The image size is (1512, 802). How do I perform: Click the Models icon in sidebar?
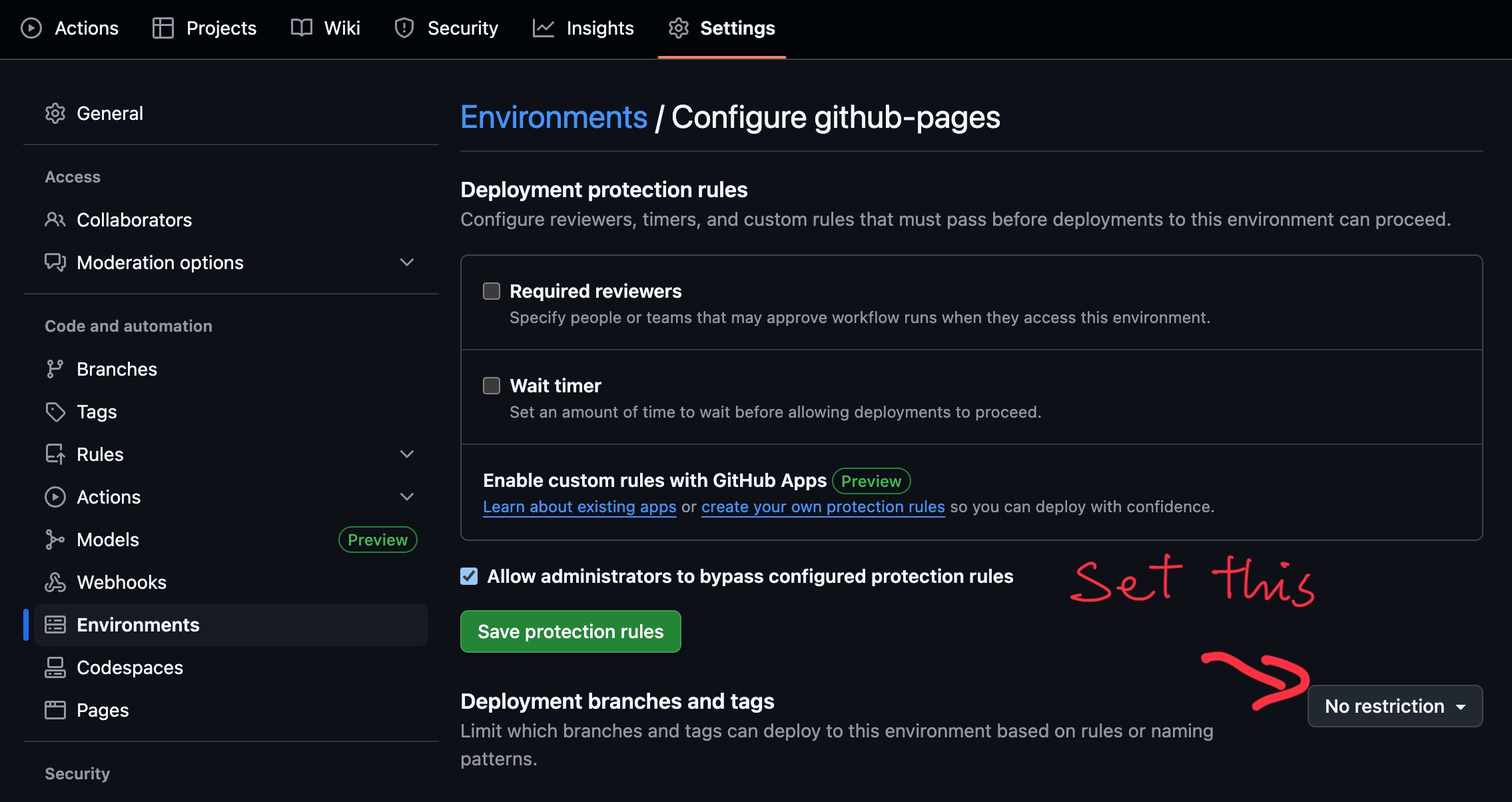click(x=55, y=540)
